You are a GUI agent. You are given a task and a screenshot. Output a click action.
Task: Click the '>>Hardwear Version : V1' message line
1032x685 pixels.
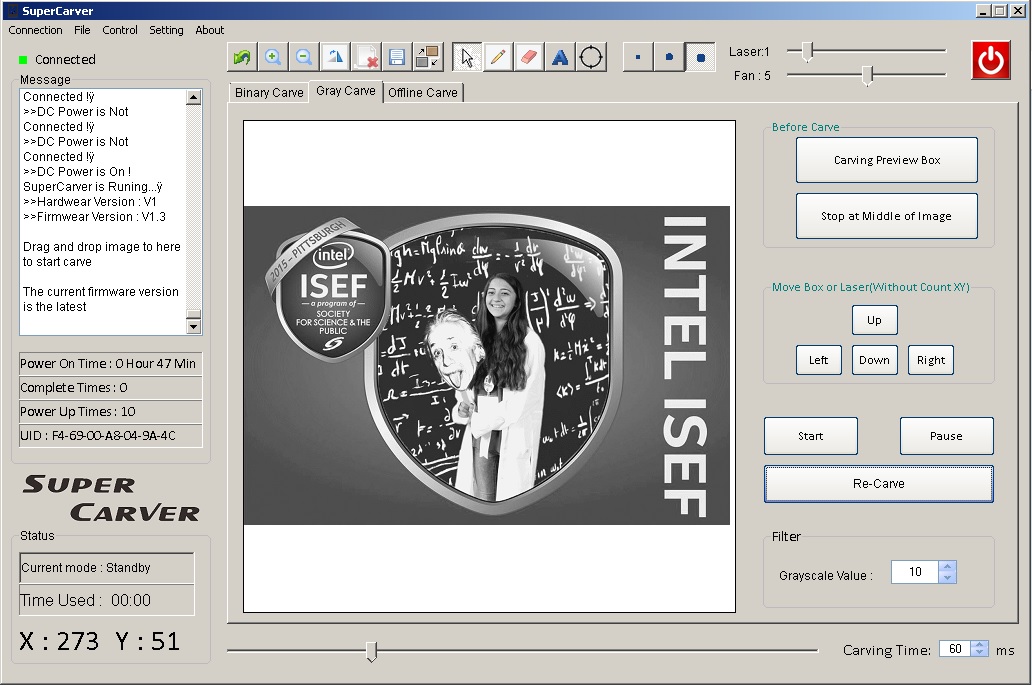(90, 201)
